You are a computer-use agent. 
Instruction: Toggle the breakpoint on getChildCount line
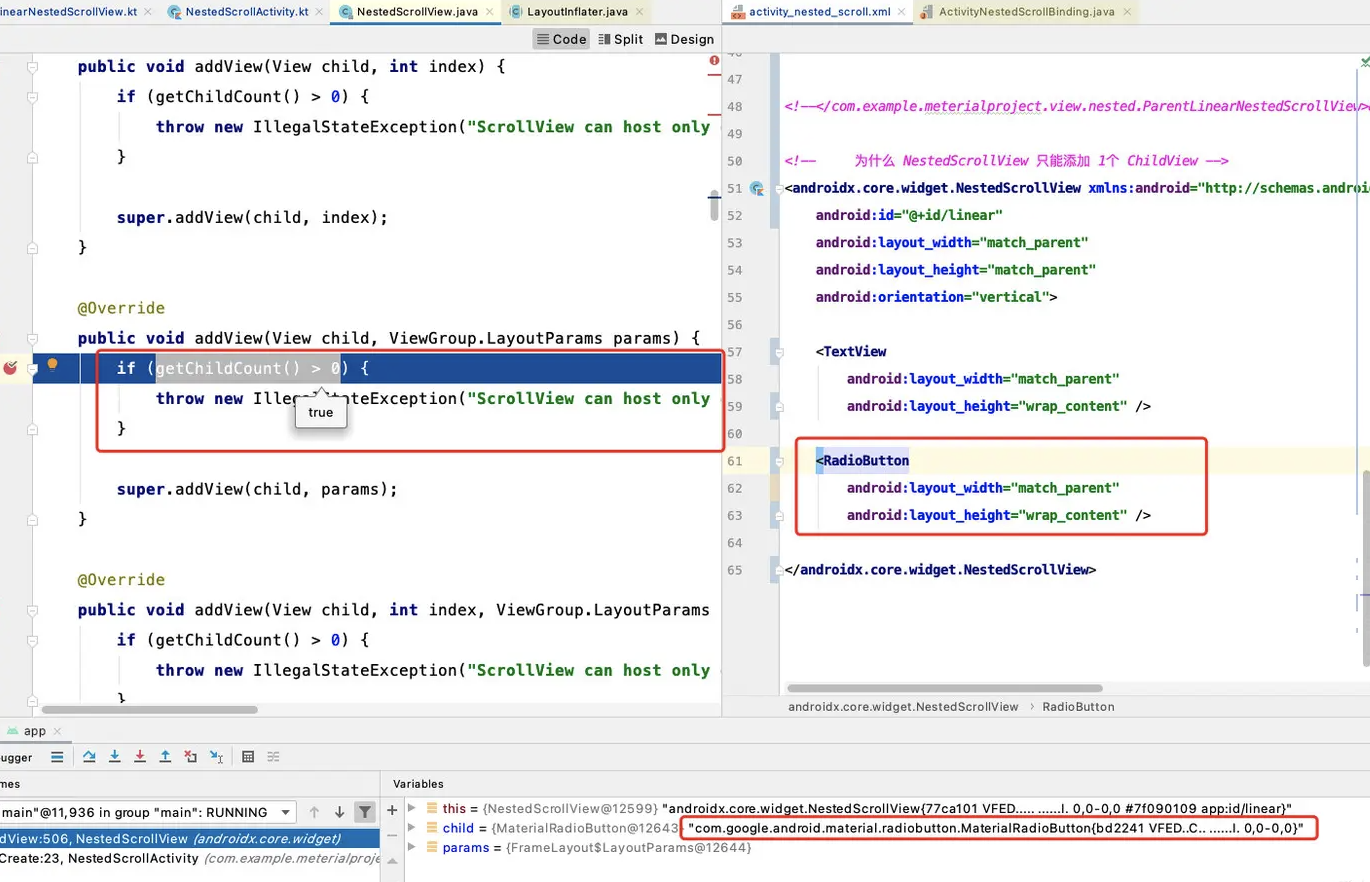tap(11, 368)
